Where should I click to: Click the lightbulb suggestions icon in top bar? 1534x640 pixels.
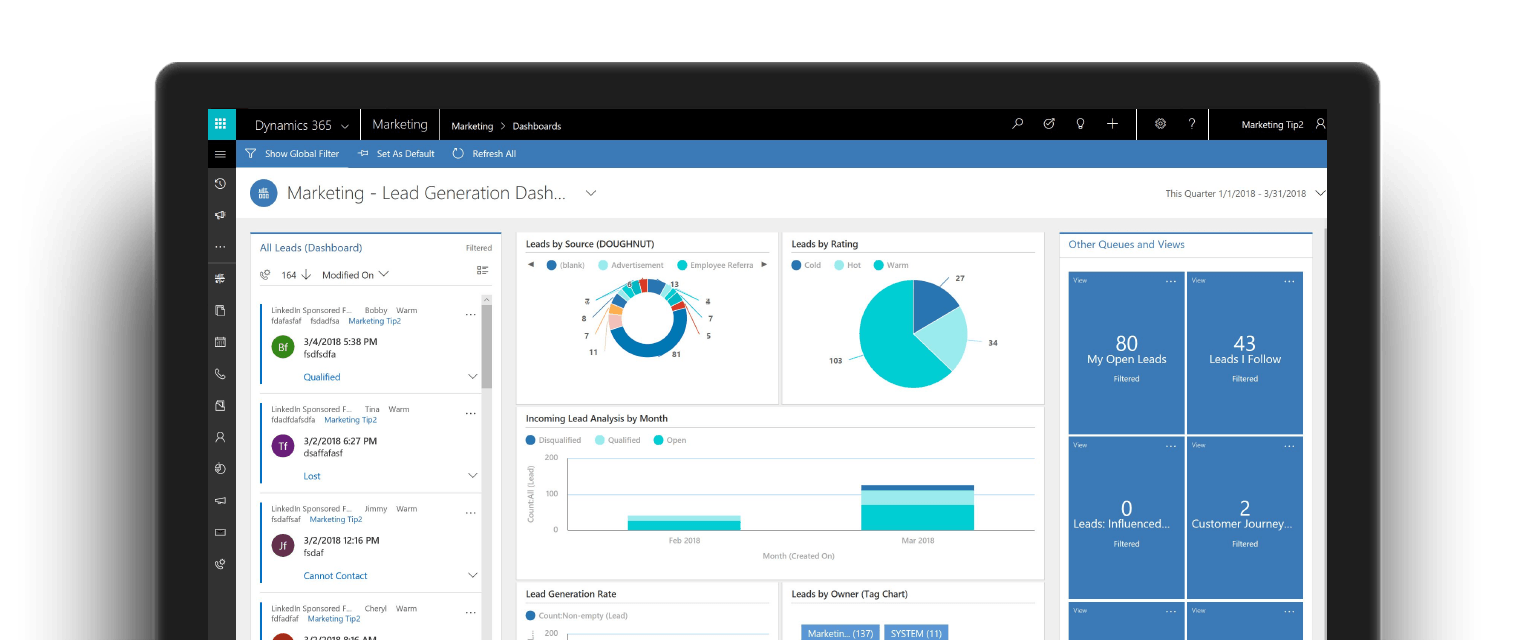coord(1080,123)
